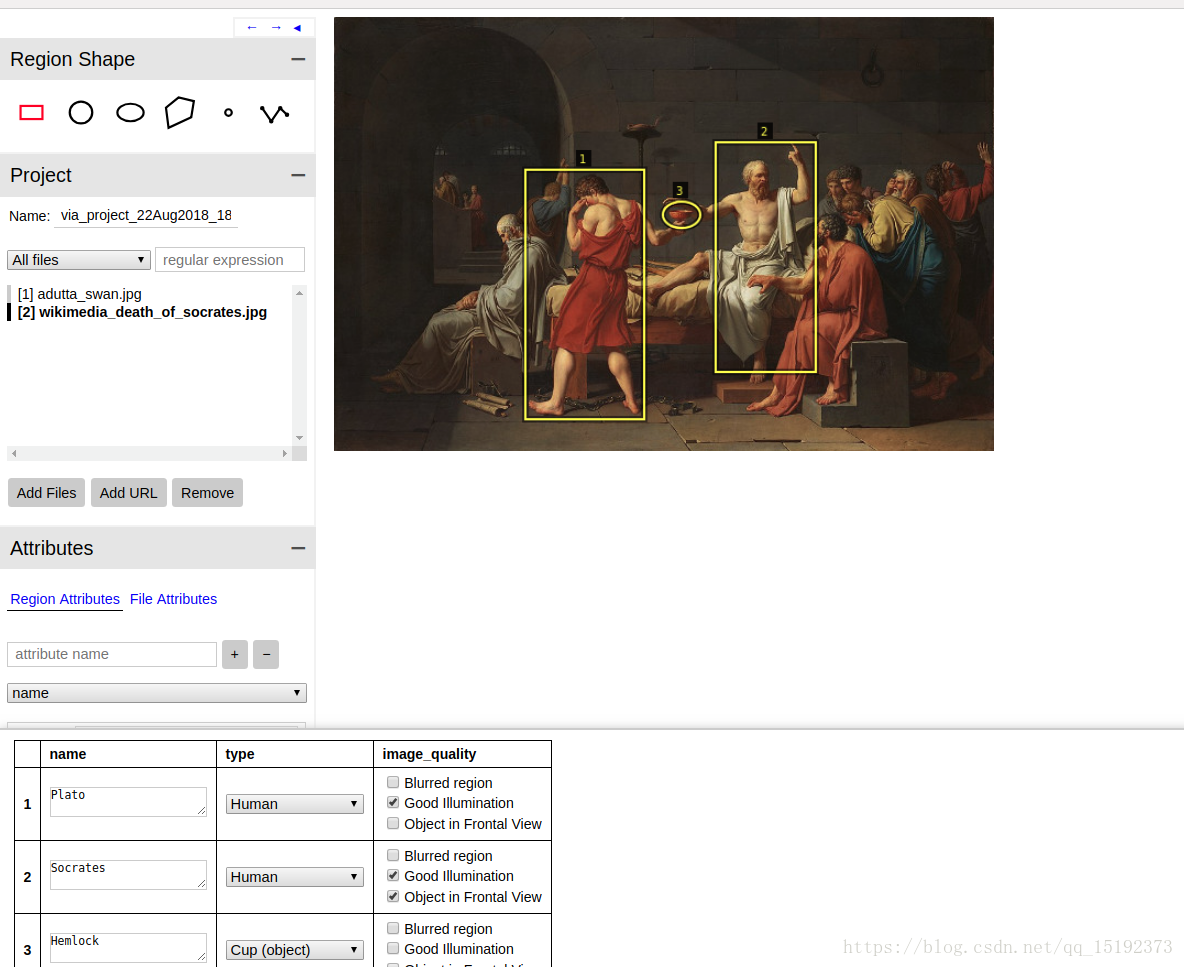Toggle Blurred region for row 1 Plato
Image resolution: width=1184 pixels, height=967 pixels.
(x=393, y=782)
